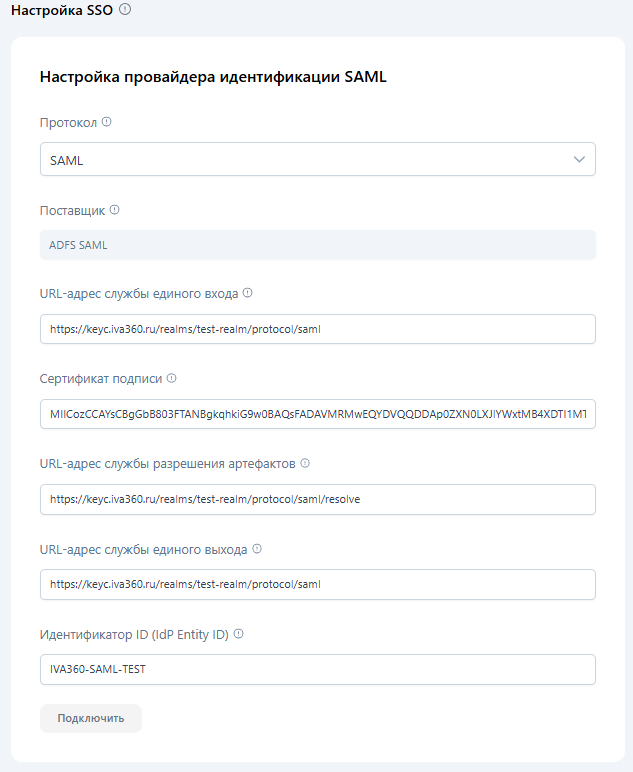Viewport: 633px width, 772px height.
Task: Show info icon for Идентификатор ID (IdP Entity ID)
Action: tap(239, 634)
